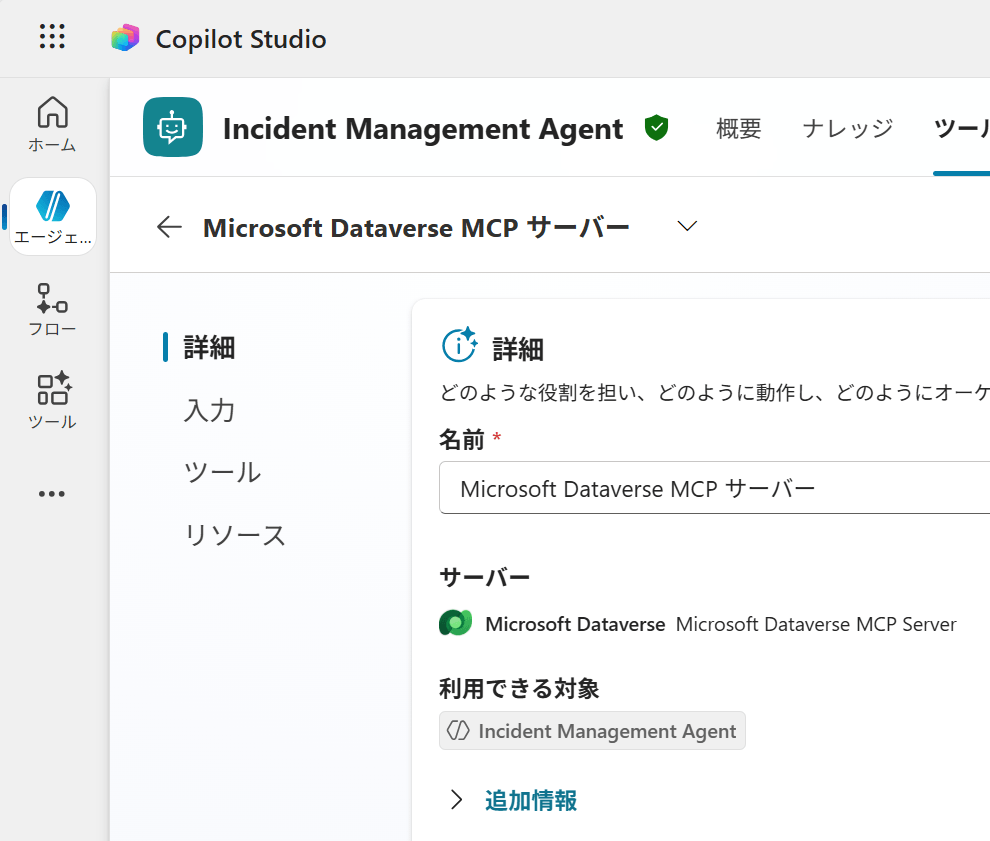Select リソース in the section navigation
The width and height of the screenshot is (990, 841).
[235, 535]
